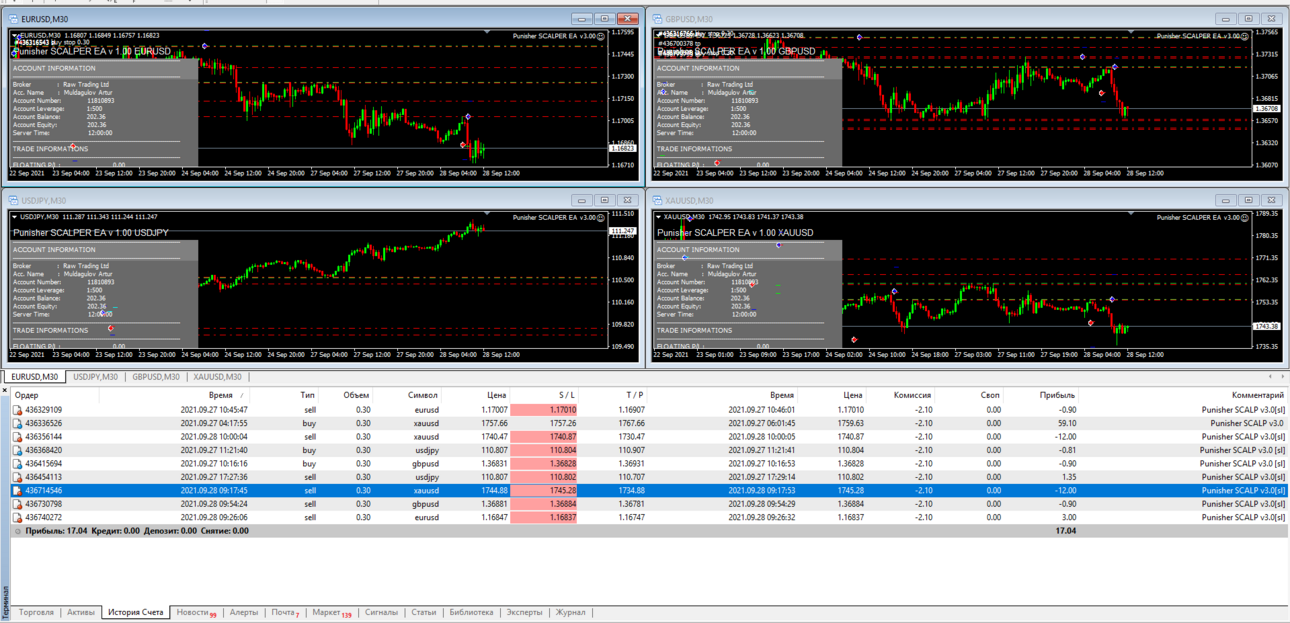Screen dimensions: 1290x623
Task: Click the order icon for order 436730798
Action: (x=17, y=504)
